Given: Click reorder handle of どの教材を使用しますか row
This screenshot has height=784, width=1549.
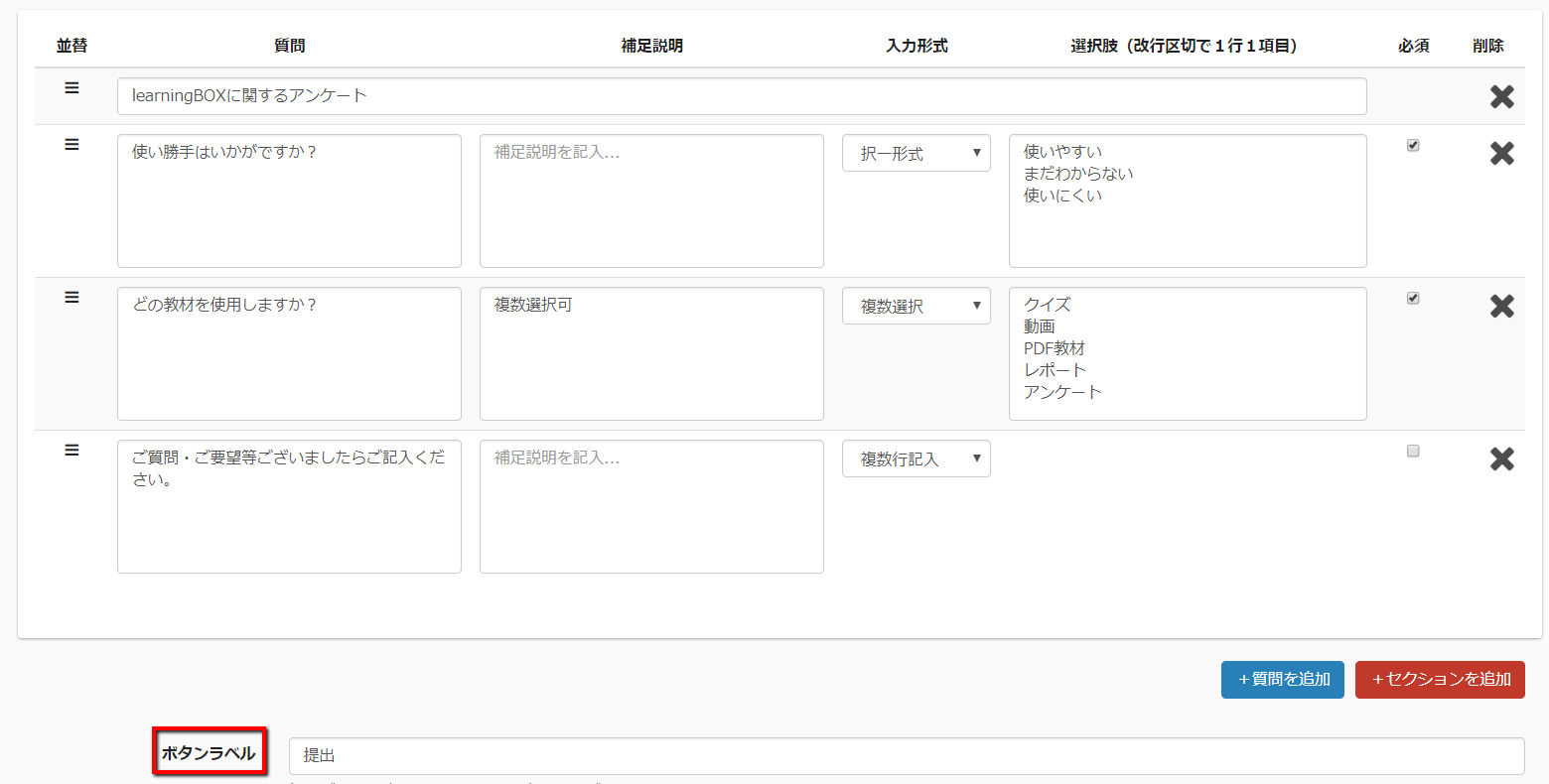Looking at the screenshot, I should 71,297.
